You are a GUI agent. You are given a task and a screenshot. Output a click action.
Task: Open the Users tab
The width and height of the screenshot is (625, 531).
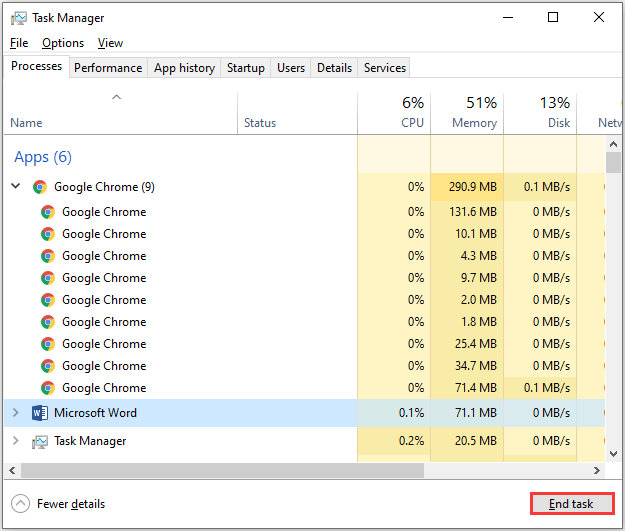(291, 68)
